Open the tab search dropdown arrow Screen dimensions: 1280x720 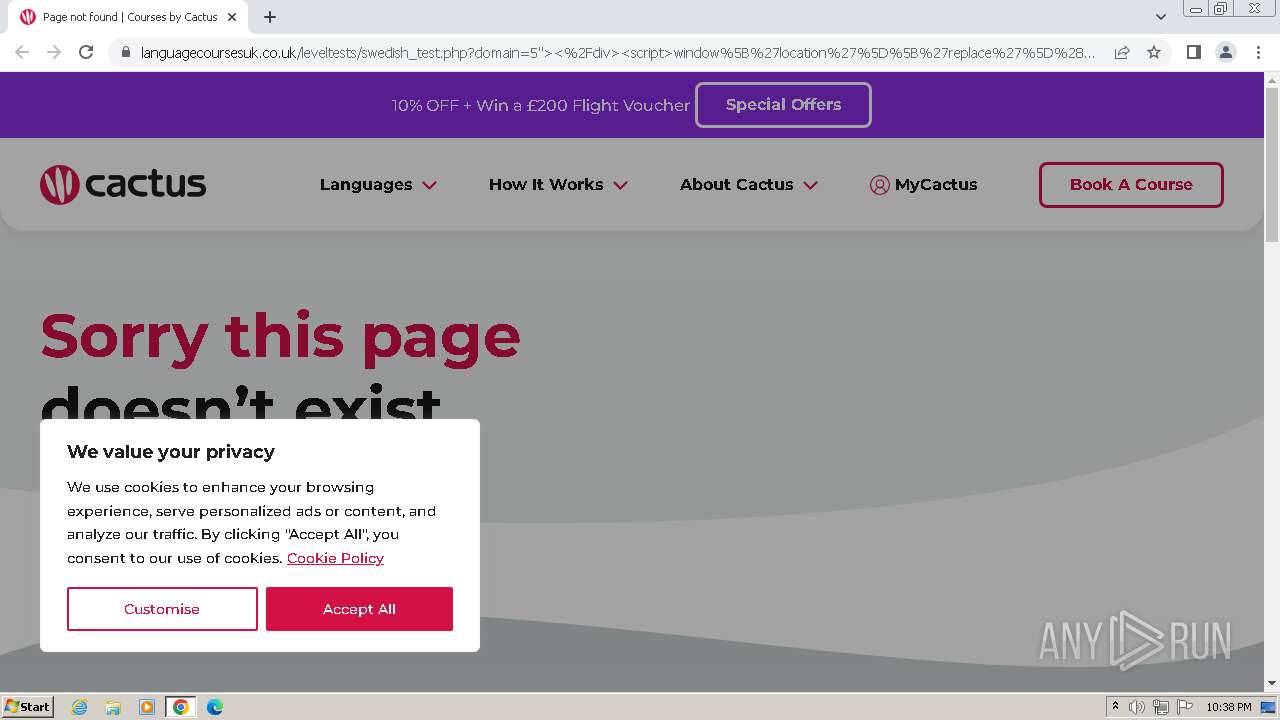click(1160, 17)
